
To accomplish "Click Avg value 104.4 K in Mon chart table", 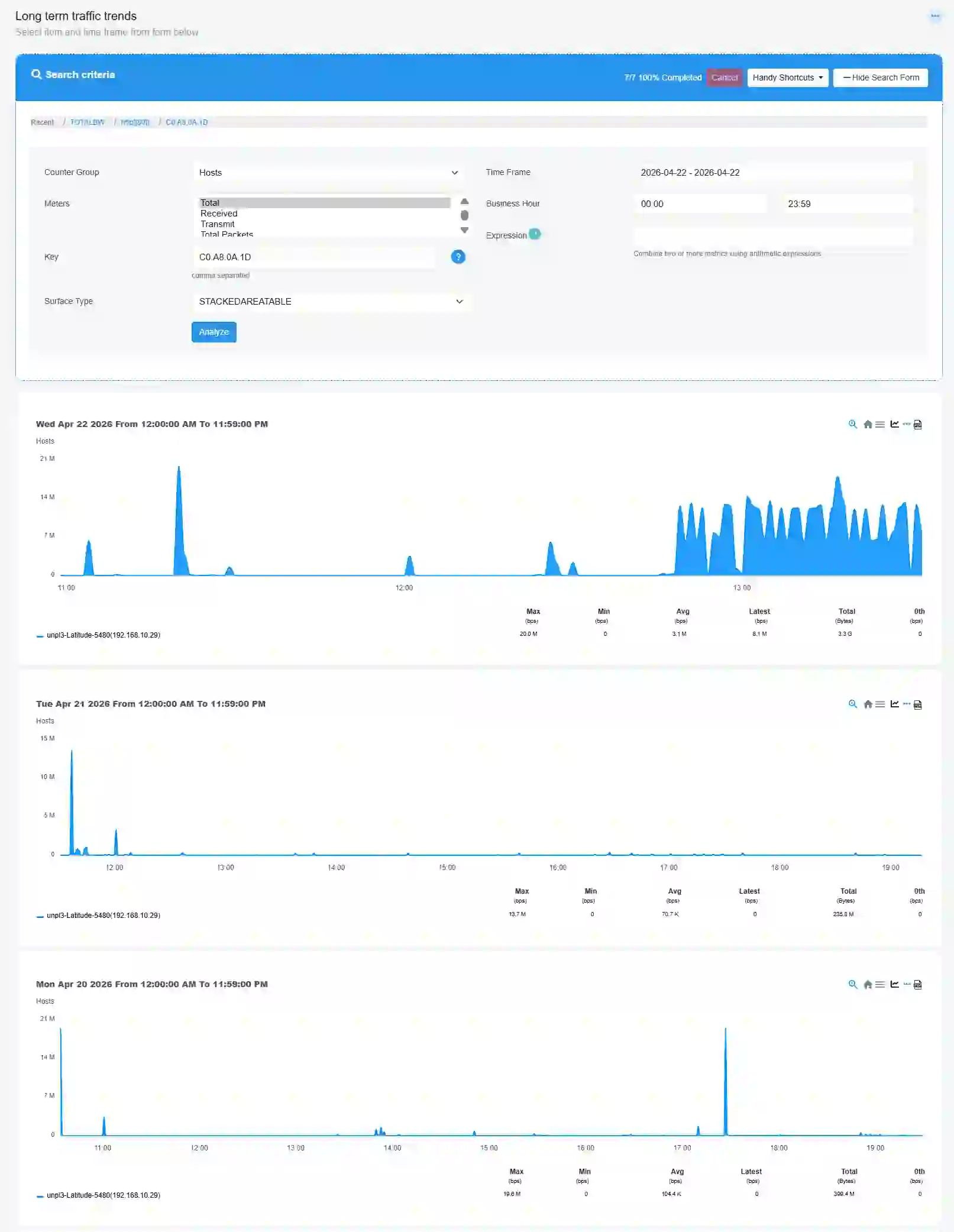I will (671, 1194).
